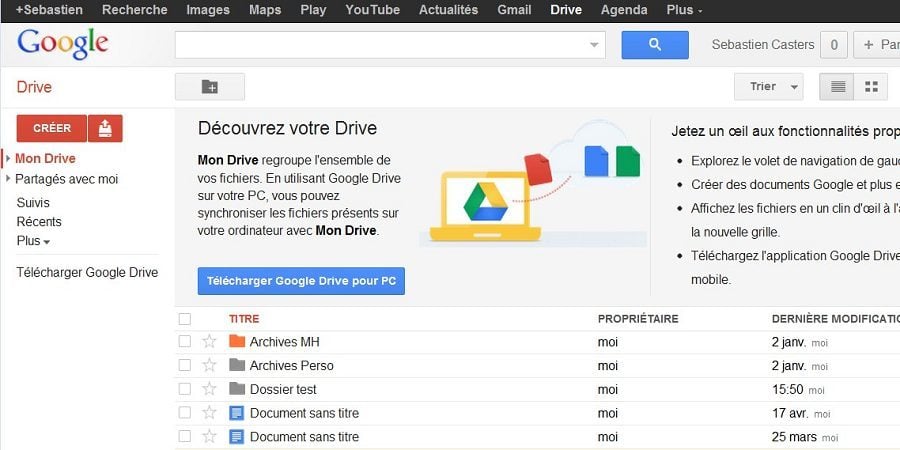The height and width of the screenshot is (450, 900).
Task: Tick the select-all checkbox in header
Action: click(184, 319)
